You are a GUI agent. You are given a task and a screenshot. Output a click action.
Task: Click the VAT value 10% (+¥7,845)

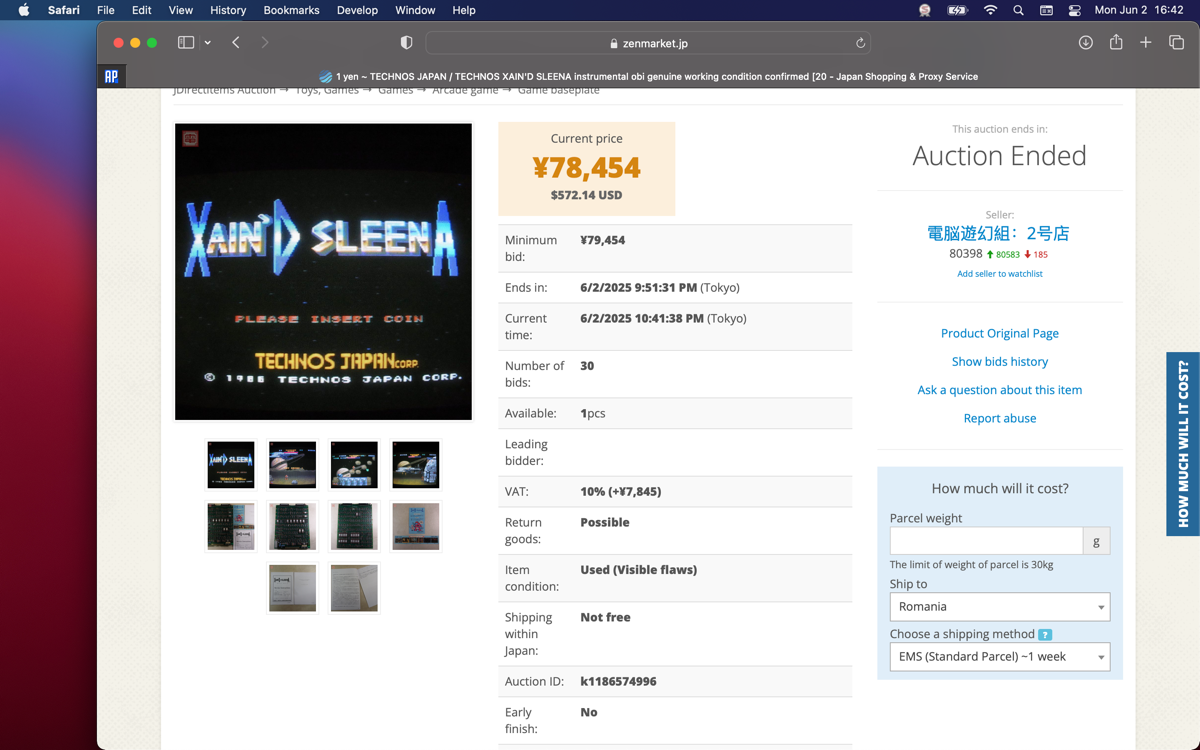tap(621, 491)
